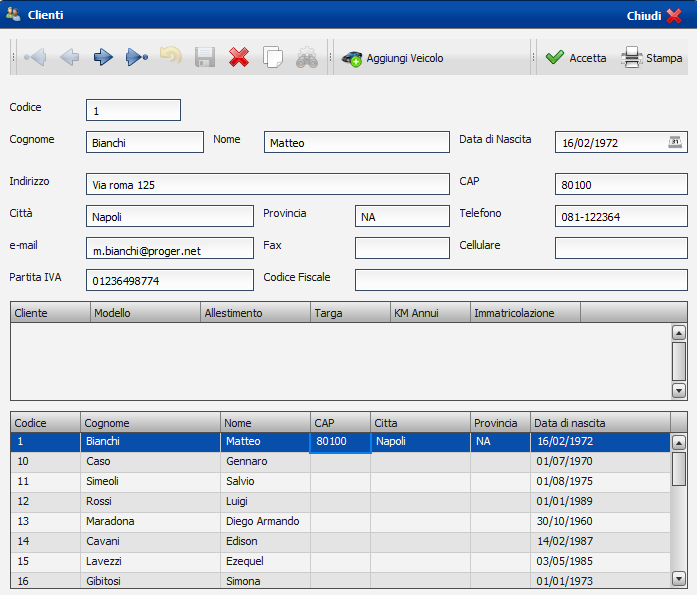The image size is (697, 595).
Task: Jump to the last client record
Action: tap(137, 57)
